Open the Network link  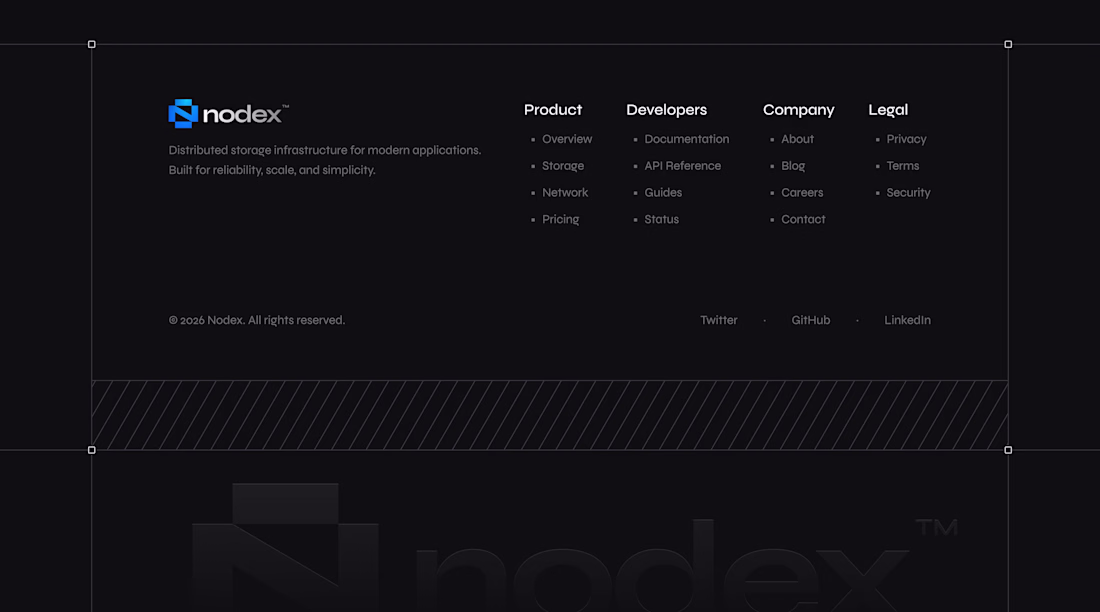(x=565, y=192)
